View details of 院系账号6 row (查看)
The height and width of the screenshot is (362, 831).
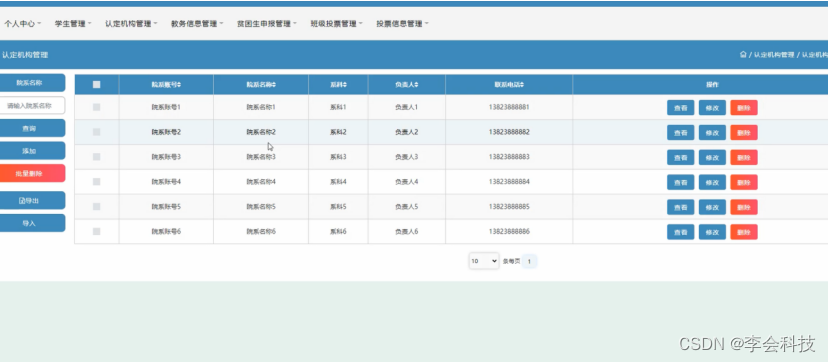pyautogui.click(x=680, y=232)
